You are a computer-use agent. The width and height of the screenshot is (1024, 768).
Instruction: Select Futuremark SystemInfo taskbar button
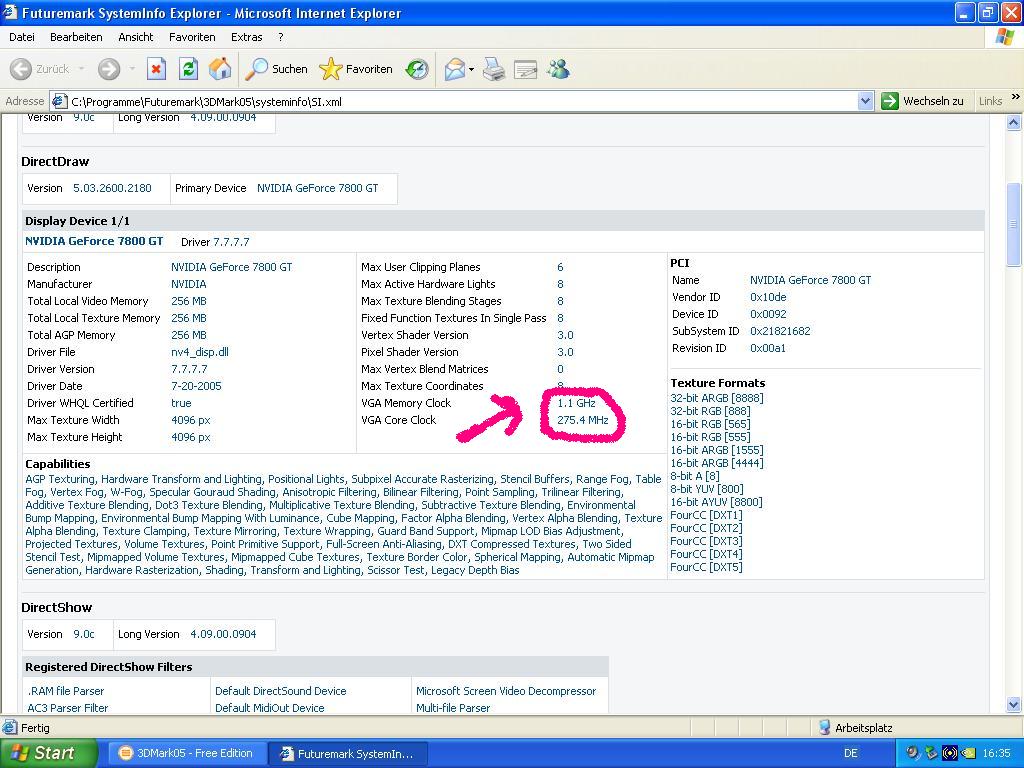tap(348, 753)
